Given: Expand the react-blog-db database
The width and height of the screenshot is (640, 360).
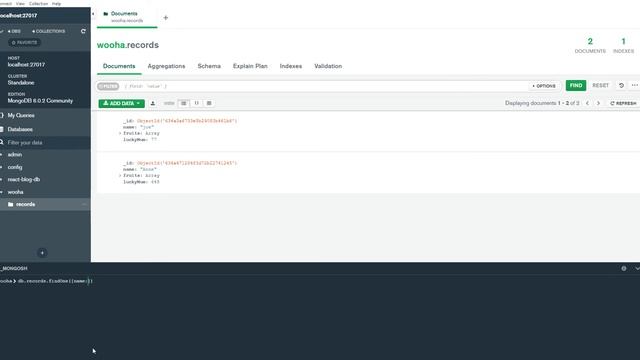Looking at the screenshot, I should 2,179.
